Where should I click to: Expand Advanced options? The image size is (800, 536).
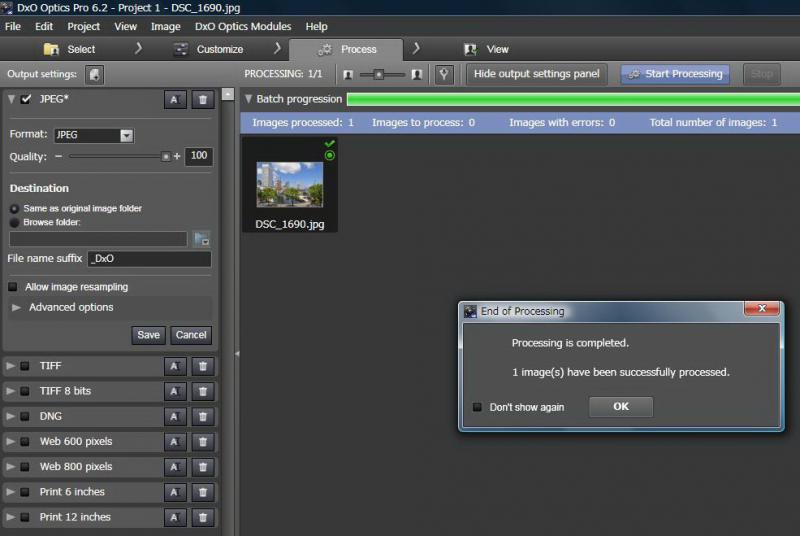click(x=16, y=308)
